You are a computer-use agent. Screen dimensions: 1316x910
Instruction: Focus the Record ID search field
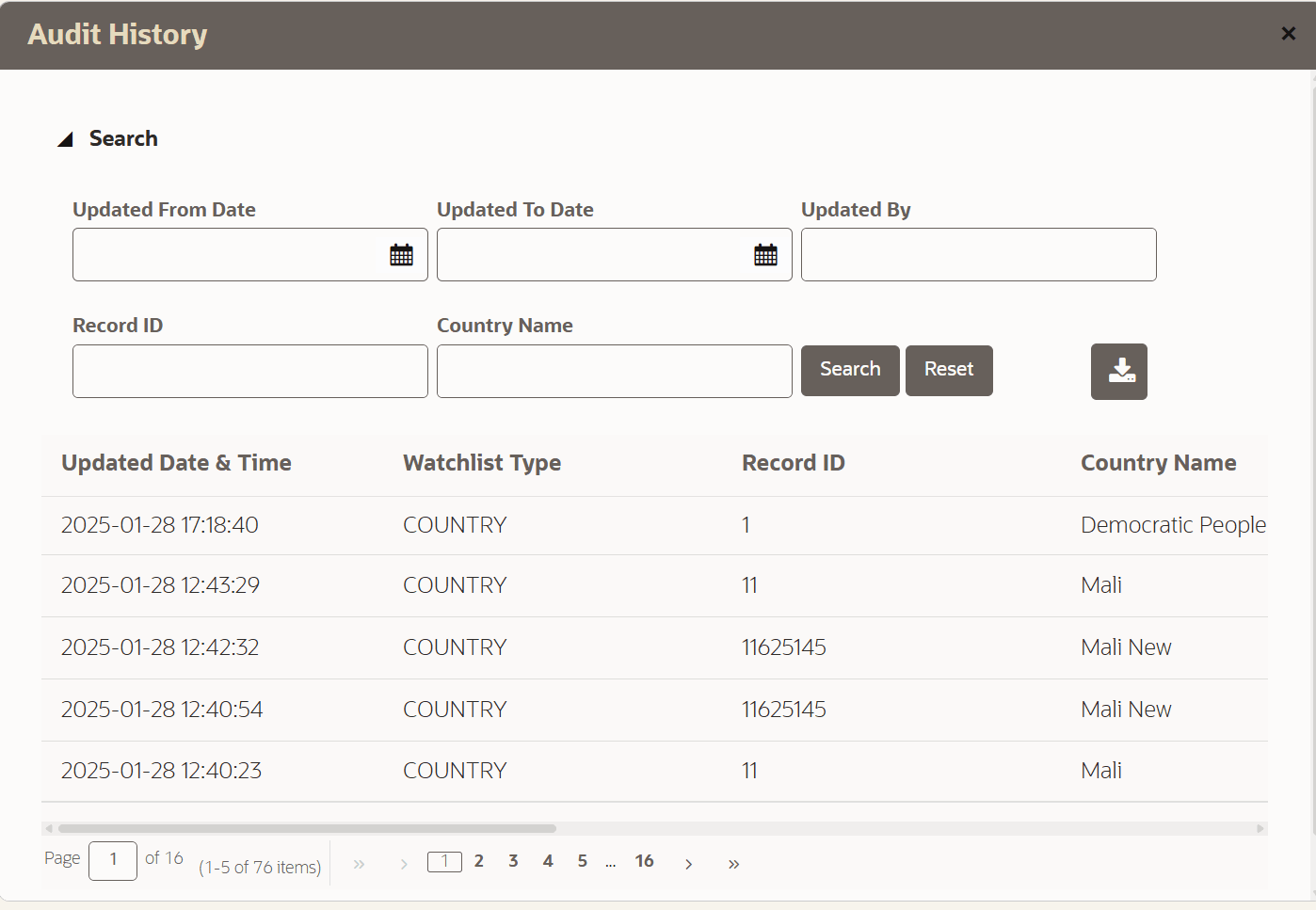pos(250,372)
